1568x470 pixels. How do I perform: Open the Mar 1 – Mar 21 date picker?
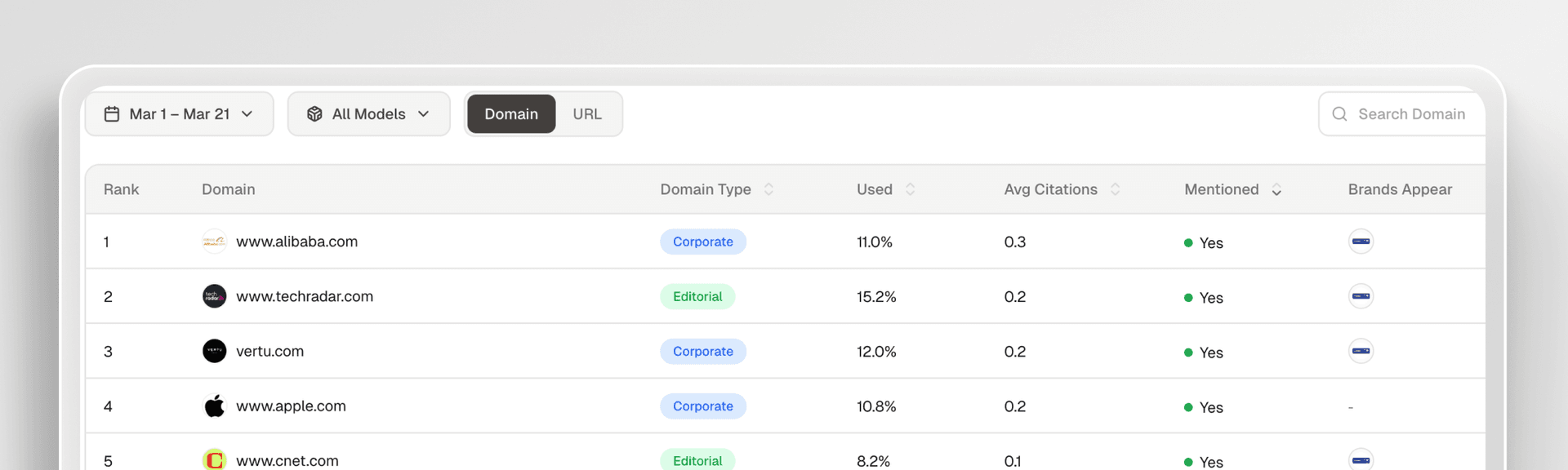[179, 114]
